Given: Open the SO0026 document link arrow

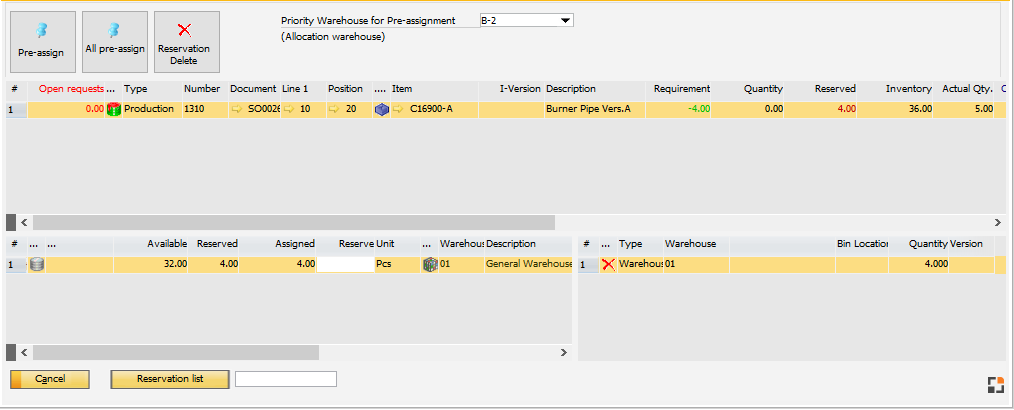Looking at the screenshot, I should point(237,109).
